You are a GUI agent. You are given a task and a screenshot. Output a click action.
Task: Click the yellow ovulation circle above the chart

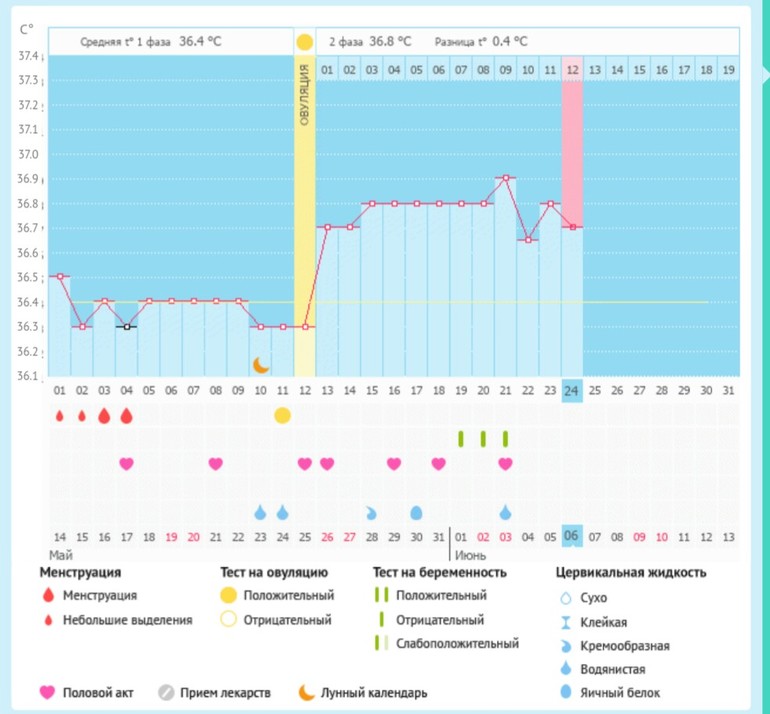click(x=304, y=42)
